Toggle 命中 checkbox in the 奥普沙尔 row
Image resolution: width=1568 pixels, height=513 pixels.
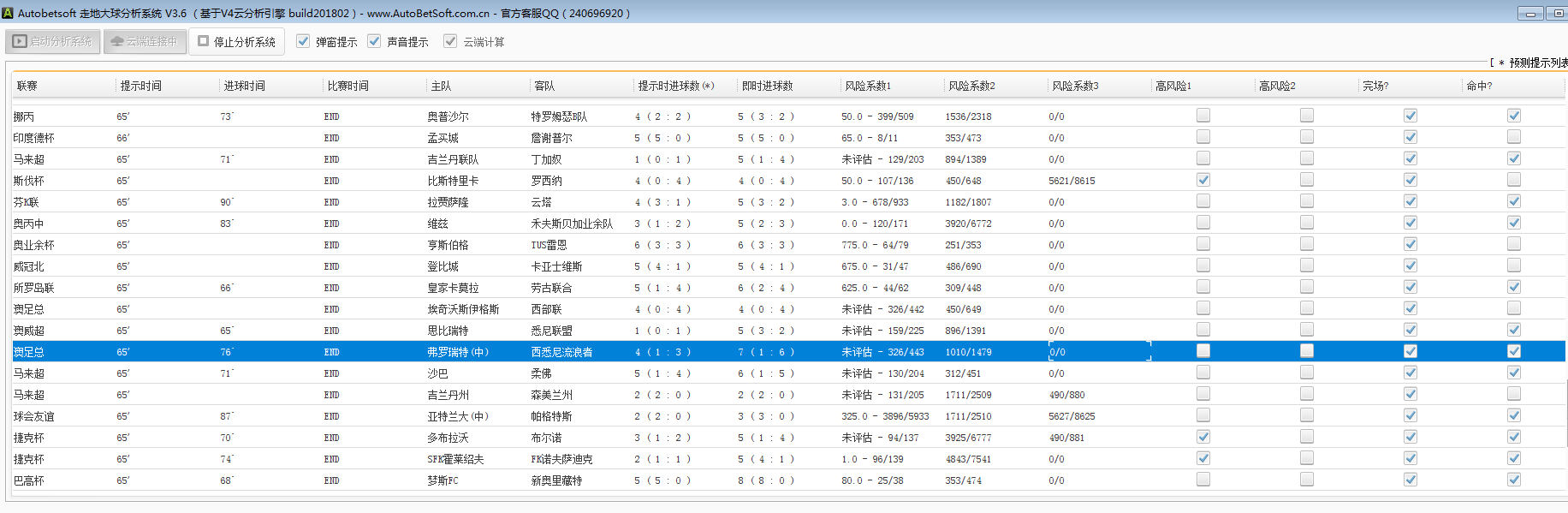point(1514,116)
